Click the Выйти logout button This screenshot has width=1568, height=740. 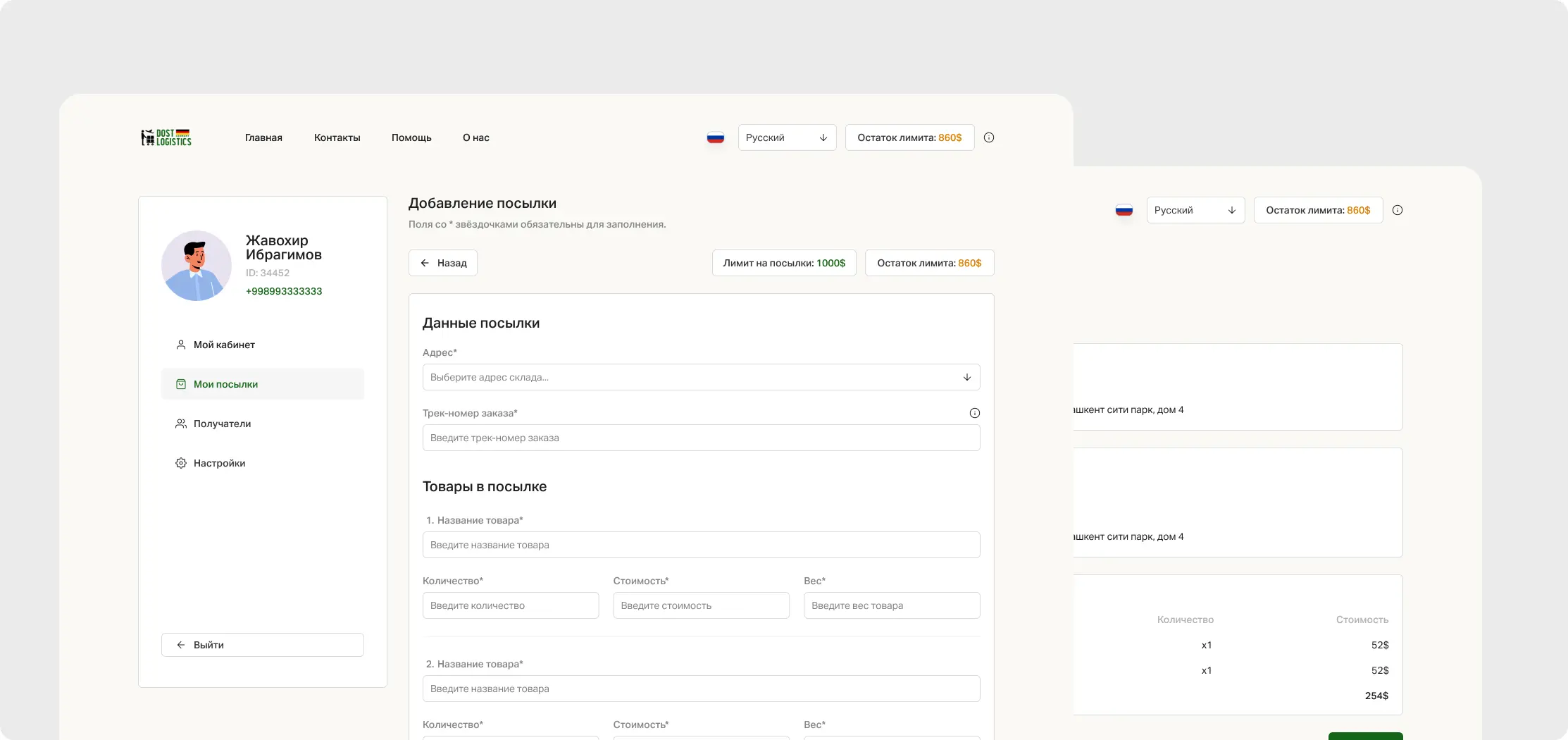263,645
